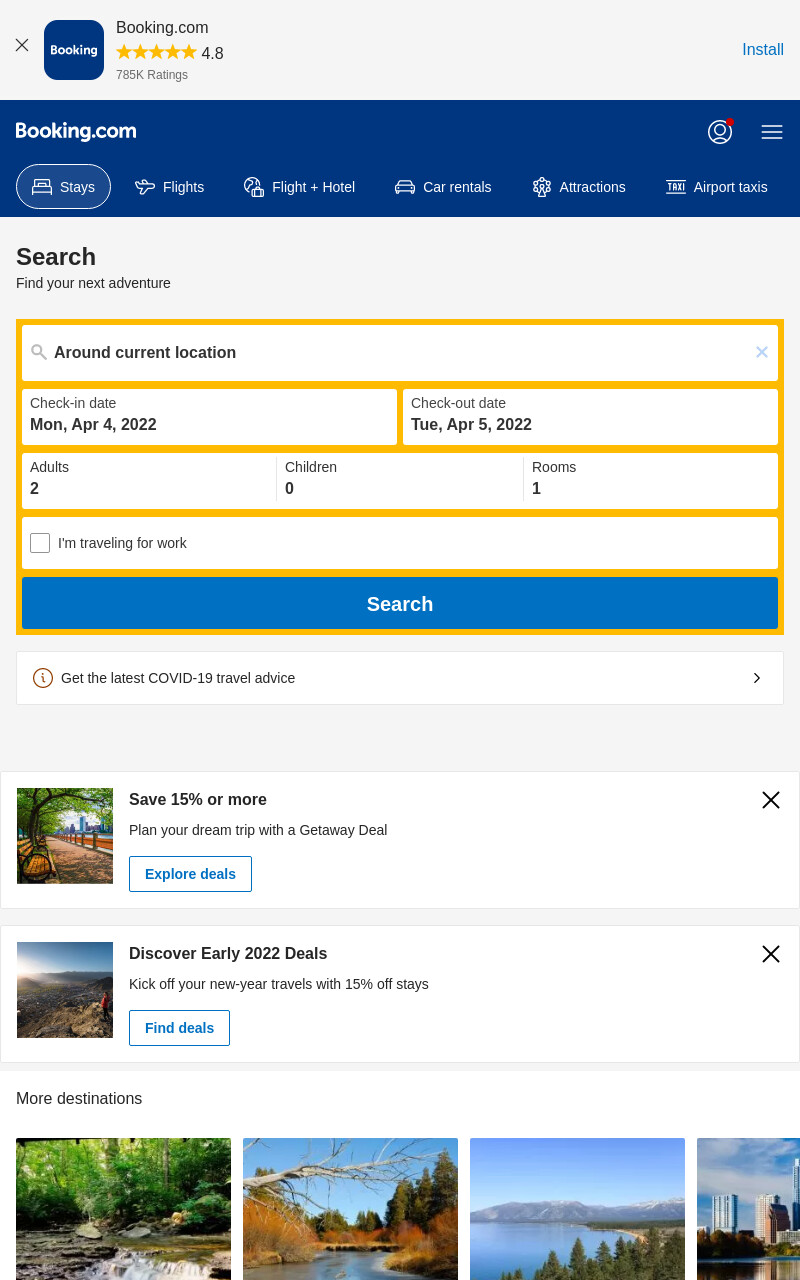Switch to the Flights tab
Screen dimensions: 800x1280
[169, 187]
